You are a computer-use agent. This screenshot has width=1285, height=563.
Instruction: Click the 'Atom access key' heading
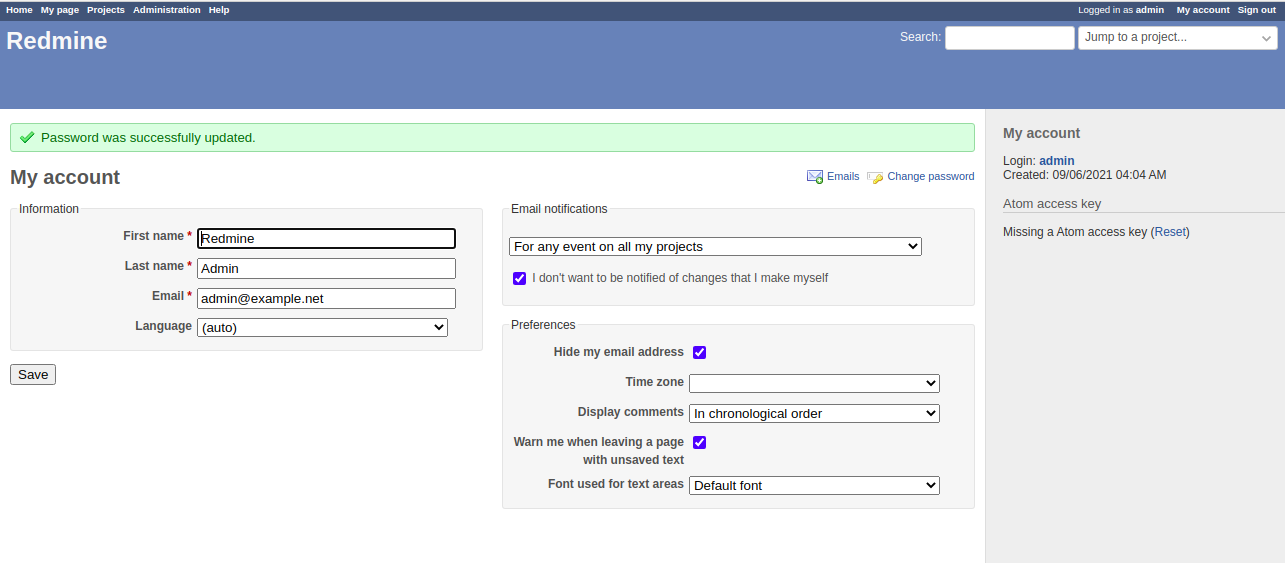[x=1052, y=204]
